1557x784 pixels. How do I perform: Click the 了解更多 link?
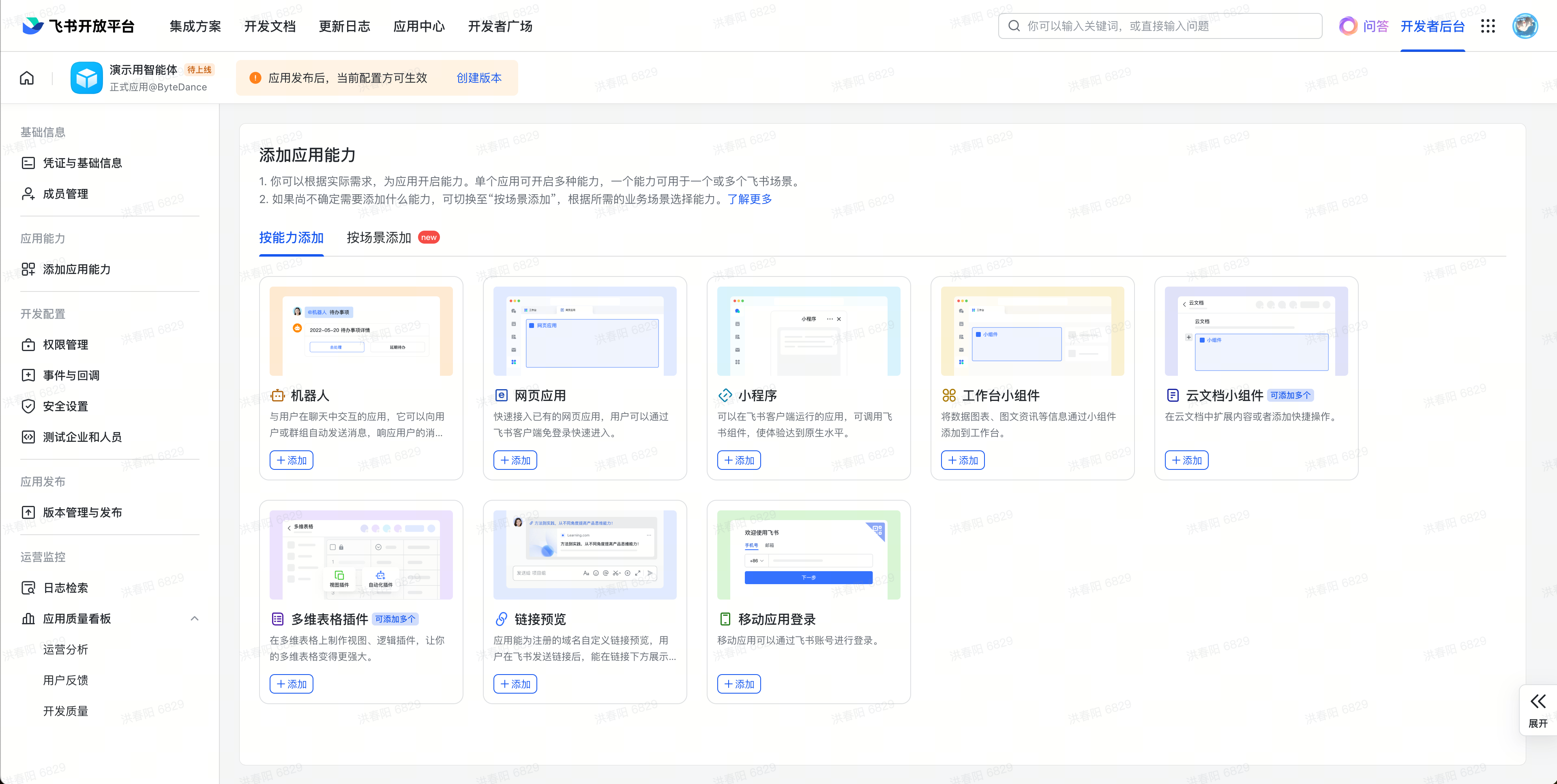(x=749, y=199)
